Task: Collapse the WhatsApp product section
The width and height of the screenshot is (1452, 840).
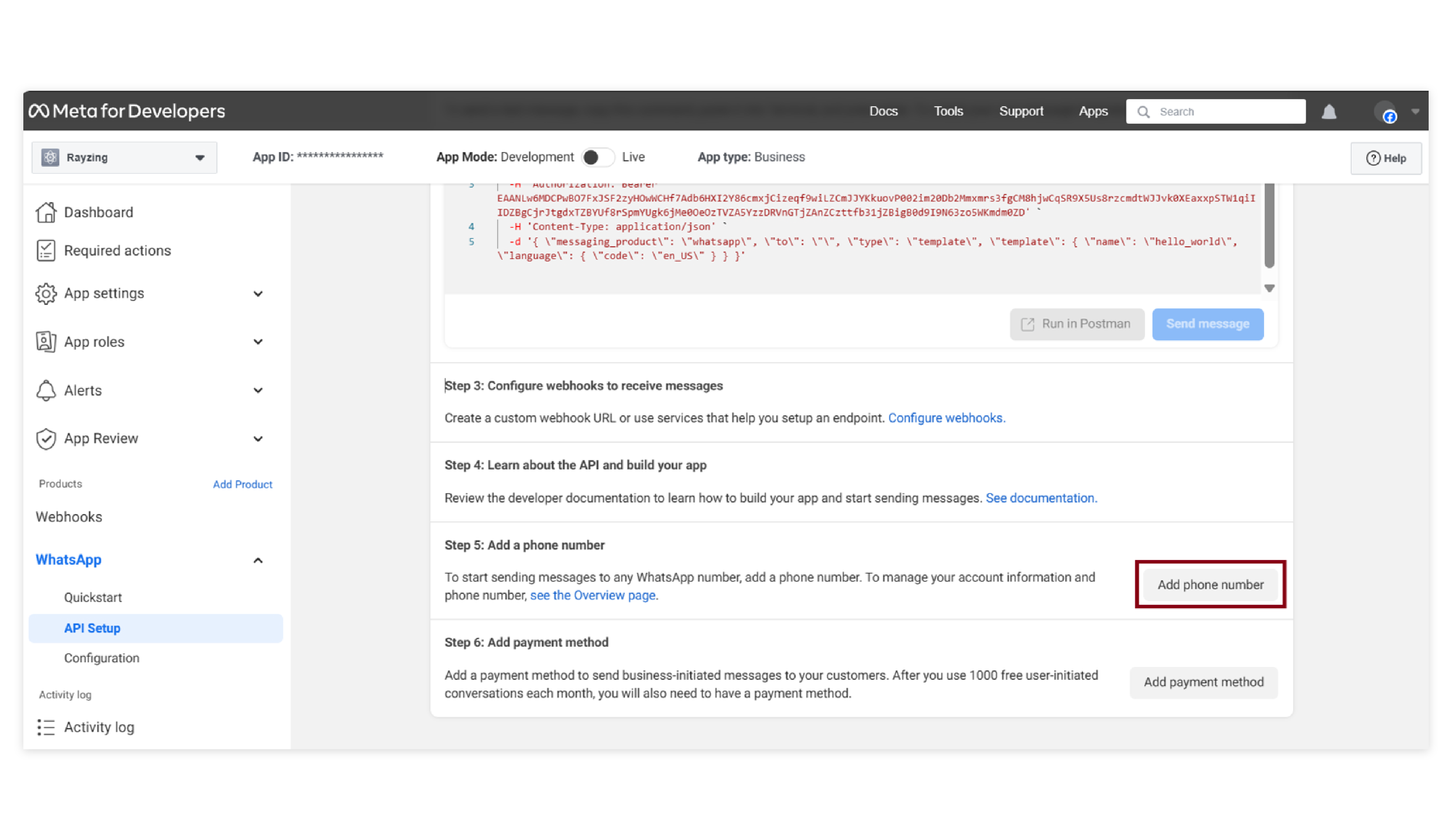Action: tap(258, 560)
